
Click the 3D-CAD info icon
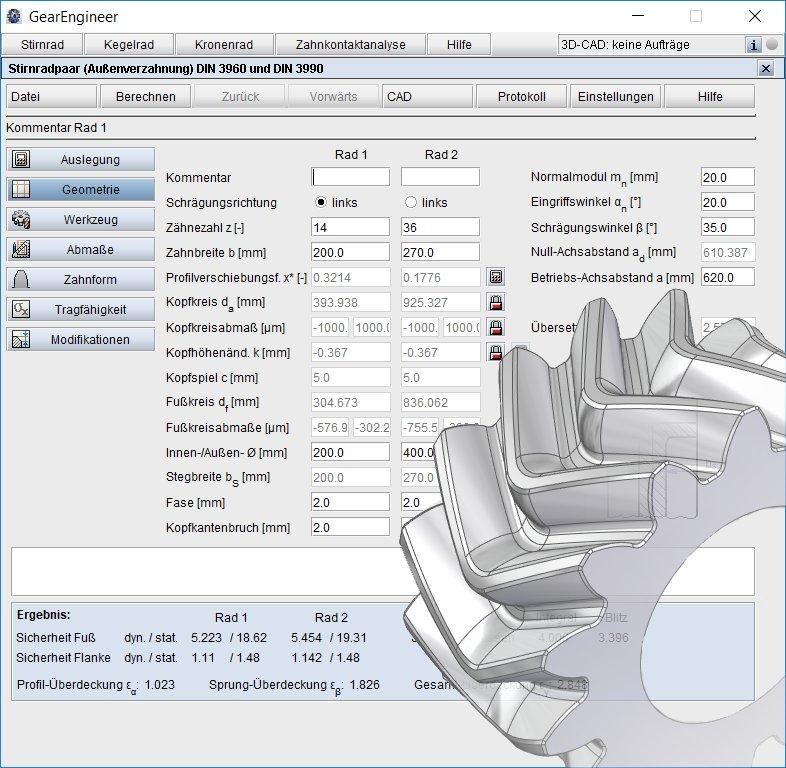[754, 45]
